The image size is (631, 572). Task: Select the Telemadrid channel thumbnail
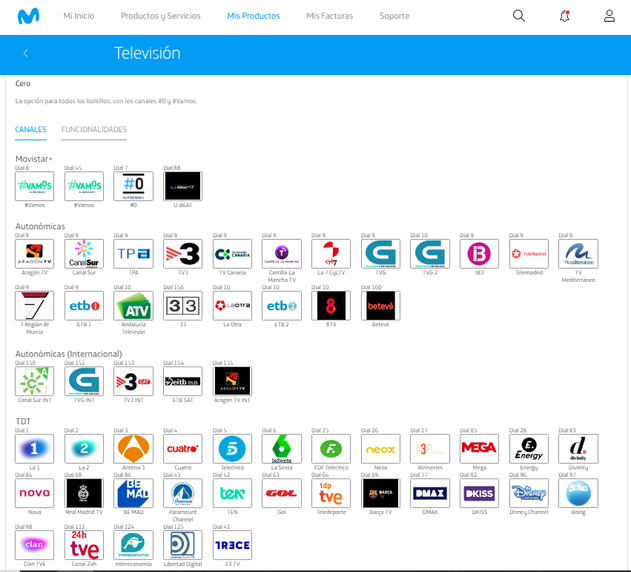click(528, 254)
